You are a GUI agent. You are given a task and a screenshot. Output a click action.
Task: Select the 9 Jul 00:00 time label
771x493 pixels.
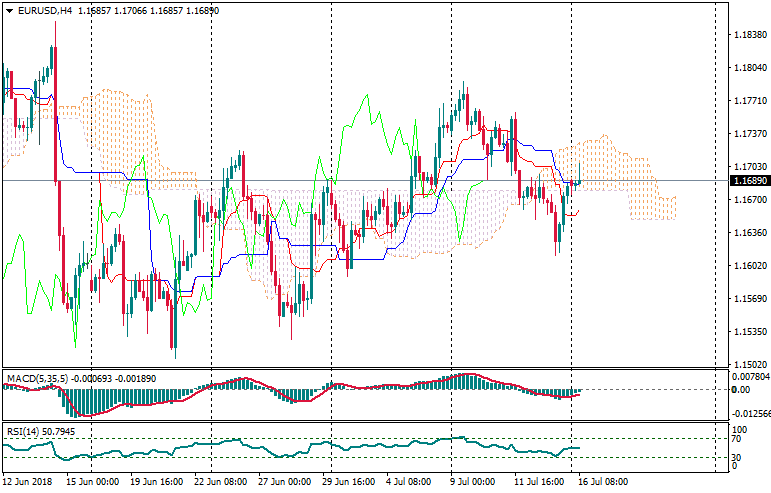click(472, 482)
